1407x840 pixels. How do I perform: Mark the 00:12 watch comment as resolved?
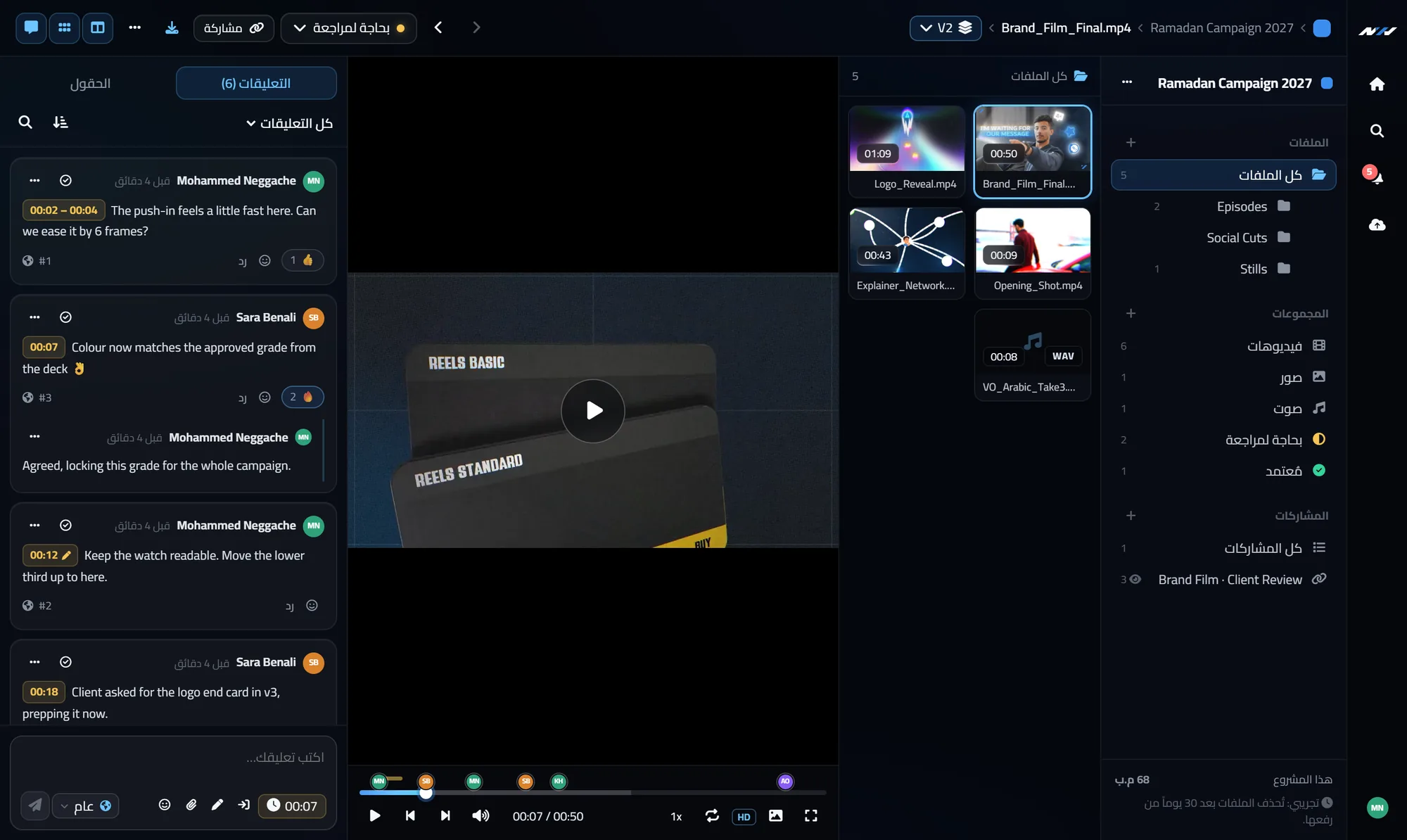(65, 526)
